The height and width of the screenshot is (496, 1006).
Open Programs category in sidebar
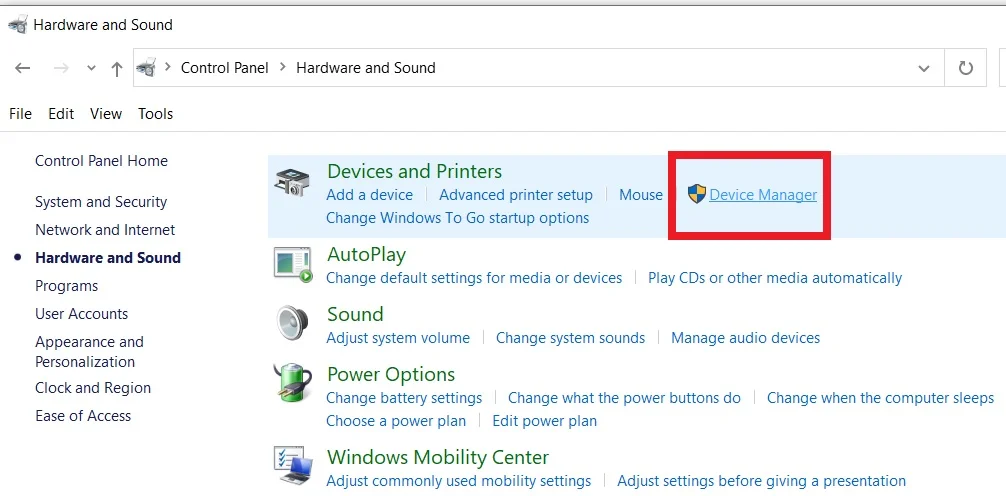click(67, 286)
